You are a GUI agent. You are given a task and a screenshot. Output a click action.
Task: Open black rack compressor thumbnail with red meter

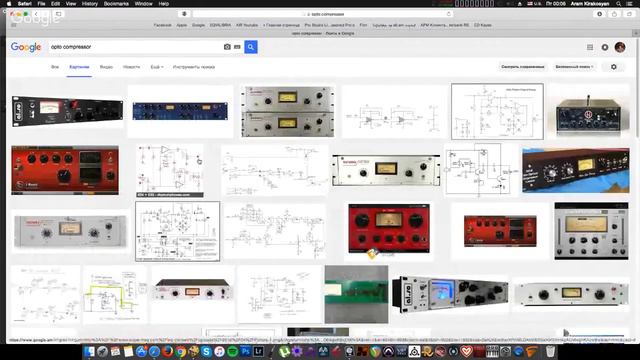[67, 111]
